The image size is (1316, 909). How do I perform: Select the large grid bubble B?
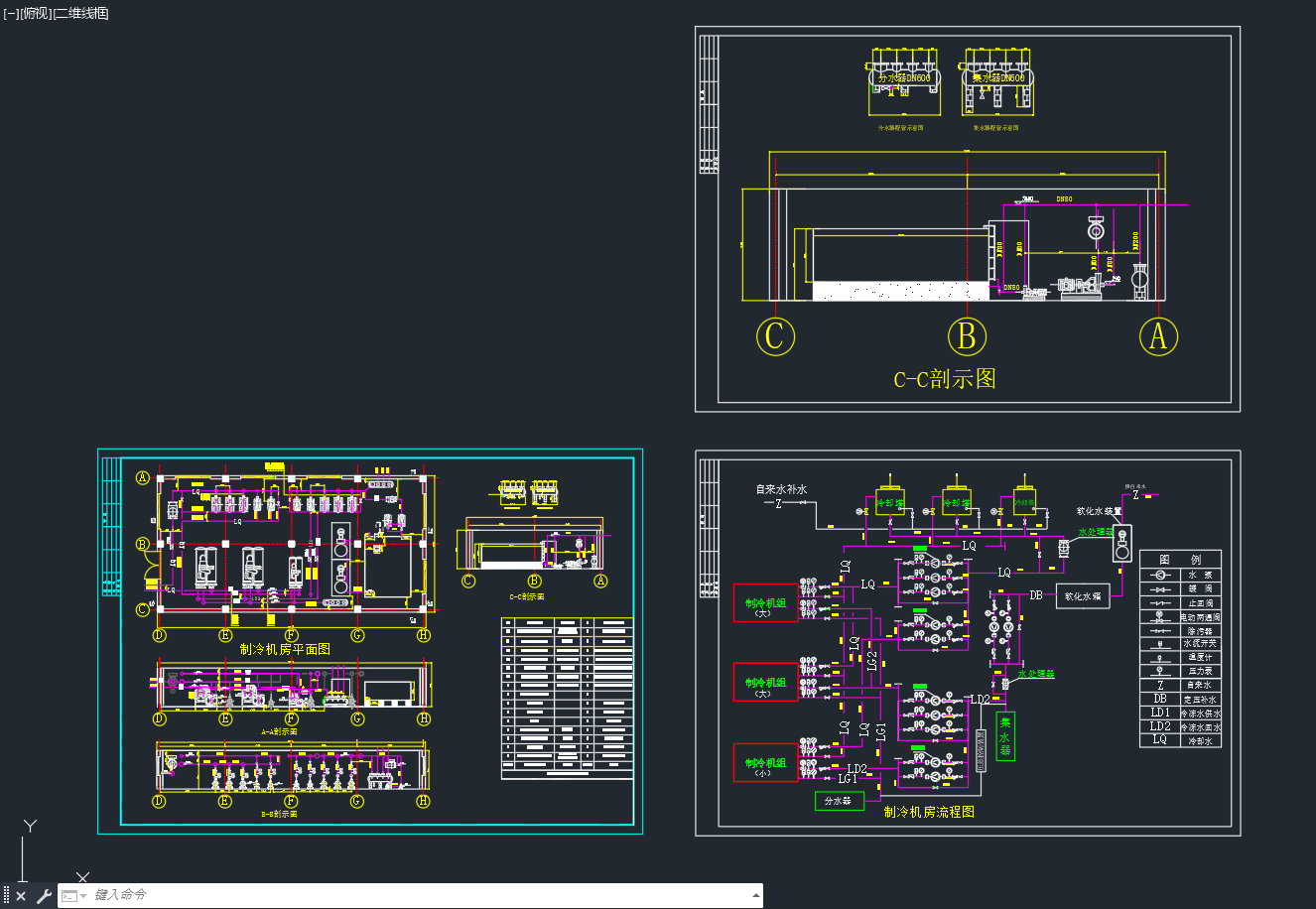967,336
